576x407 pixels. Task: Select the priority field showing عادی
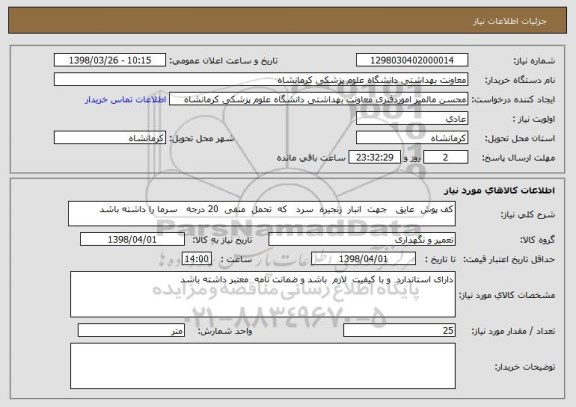pos(412,119)
